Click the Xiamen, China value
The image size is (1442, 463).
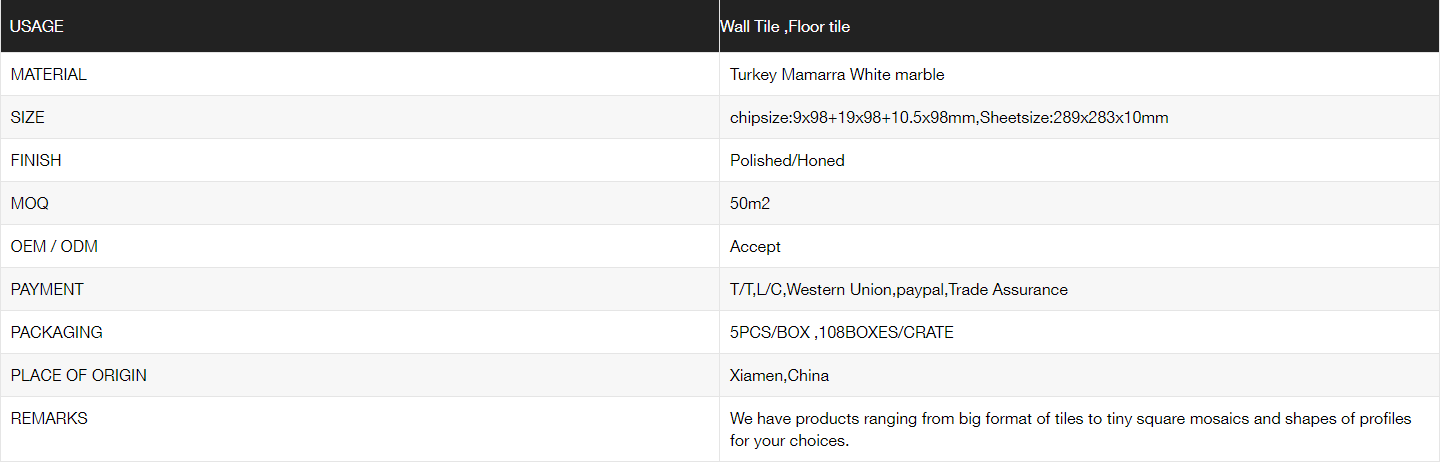pos(779,375)
